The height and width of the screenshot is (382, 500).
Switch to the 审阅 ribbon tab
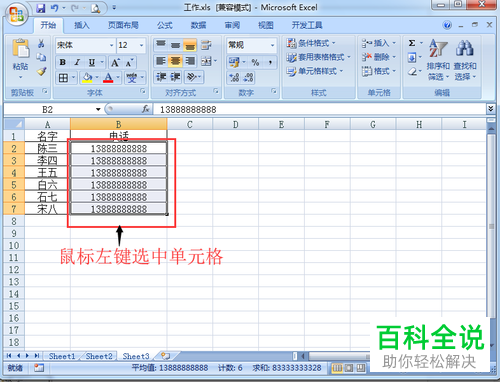click(x=232, y=25)
